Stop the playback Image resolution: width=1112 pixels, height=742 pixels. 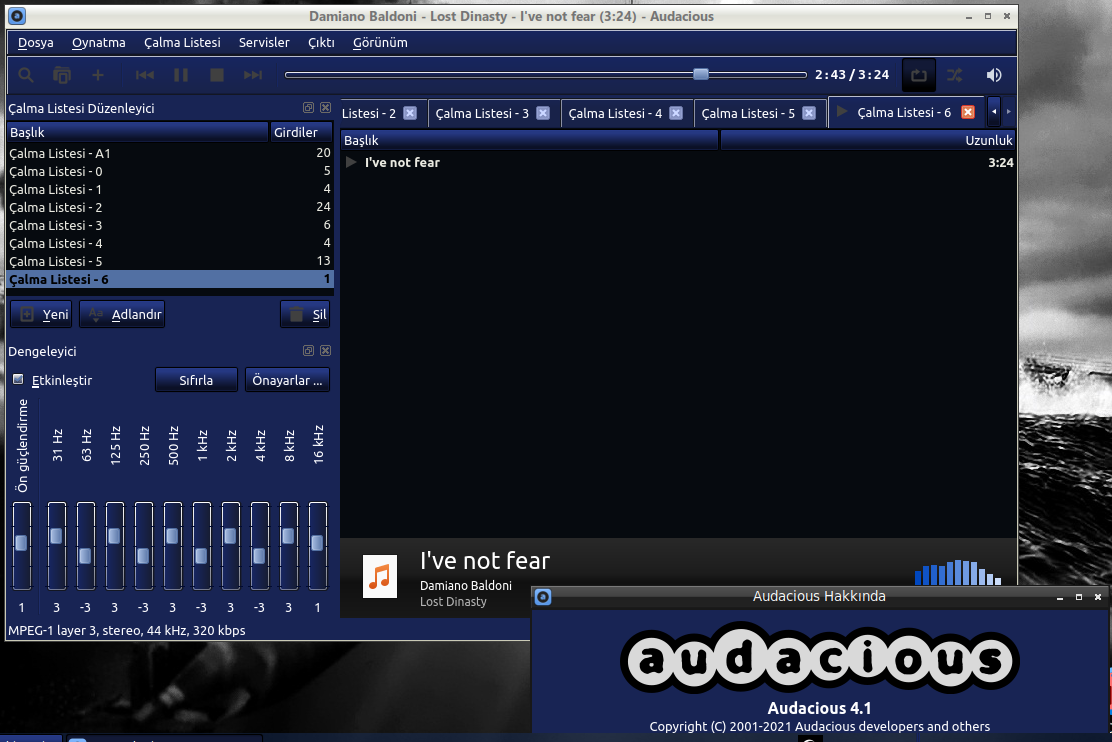click(x=217, y=75)
